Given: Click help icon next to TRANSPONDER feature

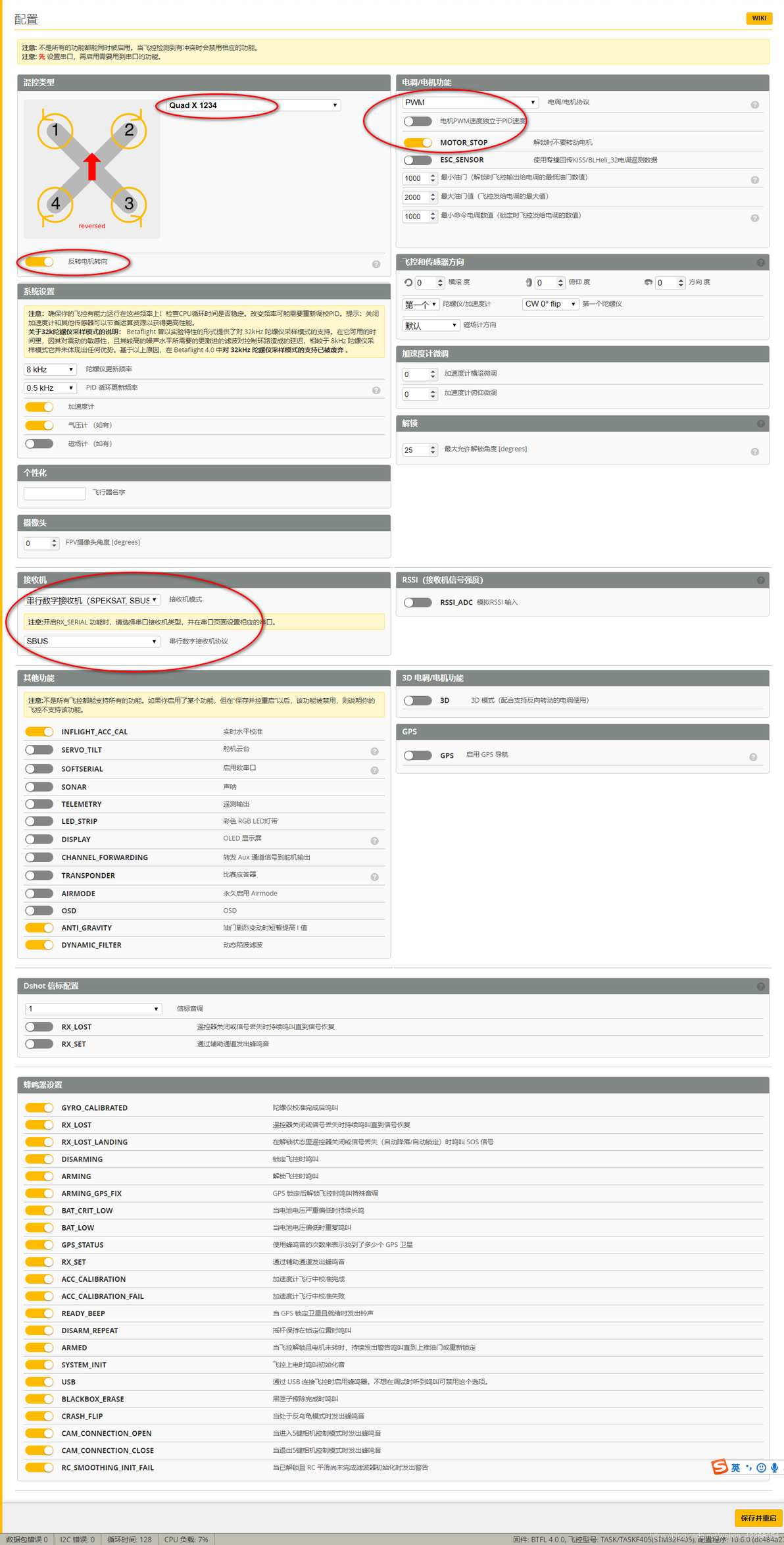Looking at the screenshot, I should coord(374,877).
